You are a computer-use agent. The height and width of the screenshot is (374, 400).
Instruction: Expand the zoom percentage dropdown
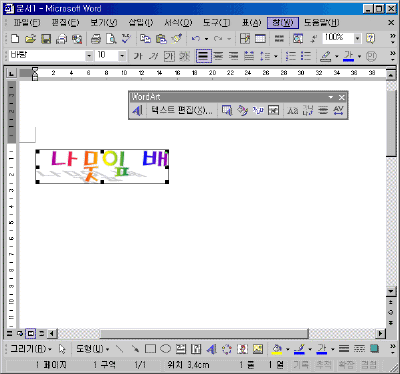[x=357, y=38]
